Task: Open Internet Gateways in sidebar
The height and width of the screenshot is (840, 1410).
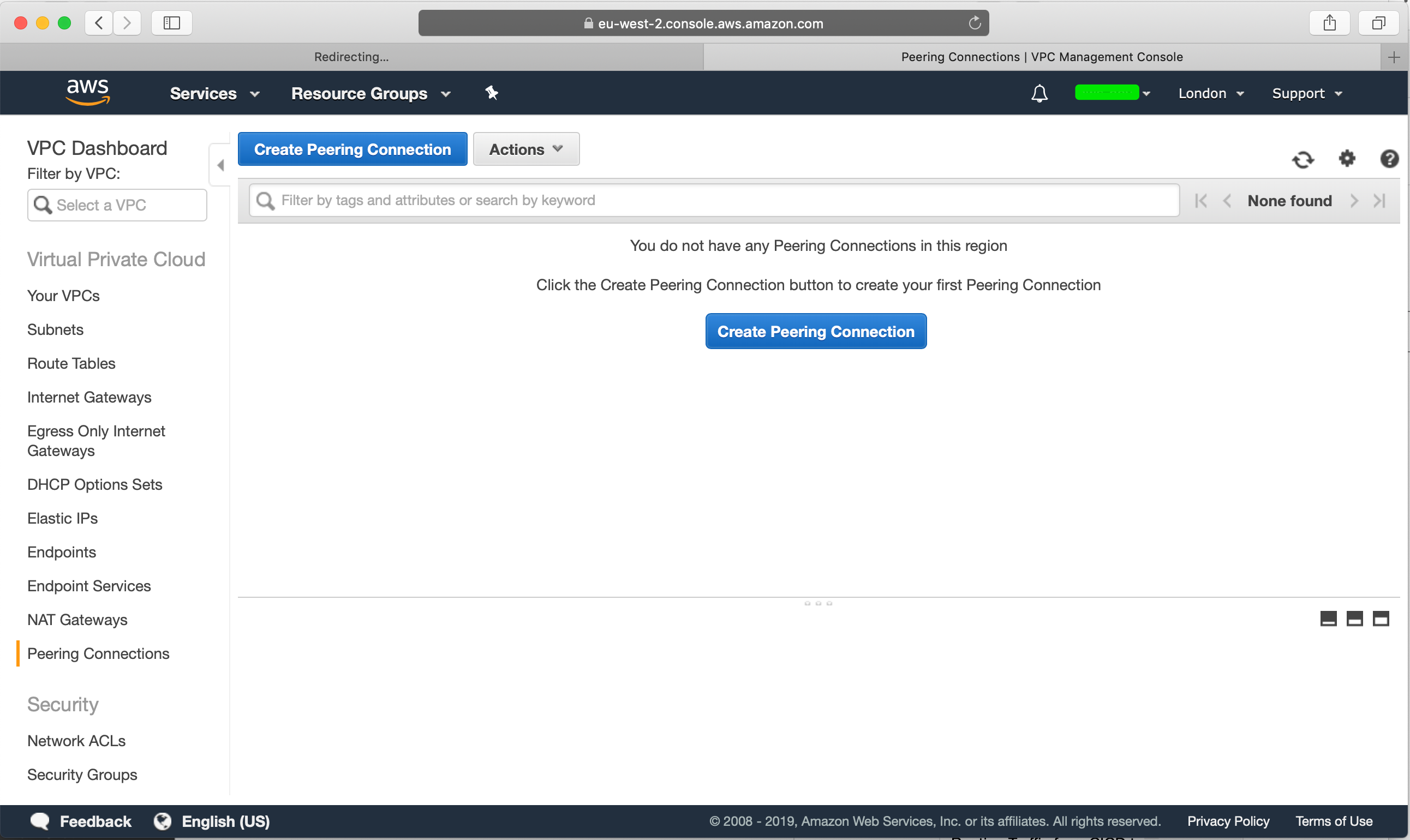Action: 89,398
